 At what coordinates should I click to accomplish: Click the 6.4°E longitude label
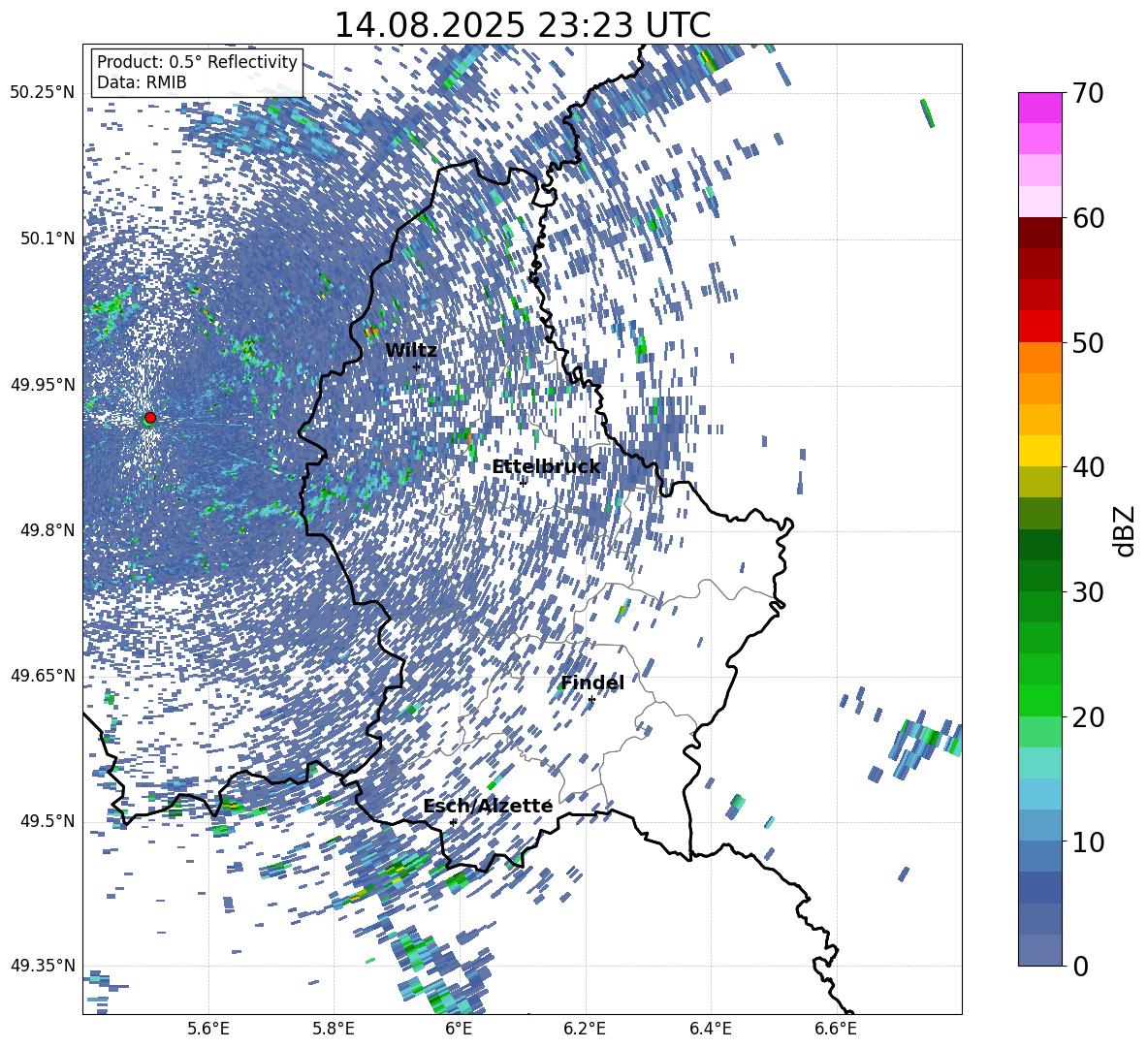pyautogui.click(x=710, y=1029)
